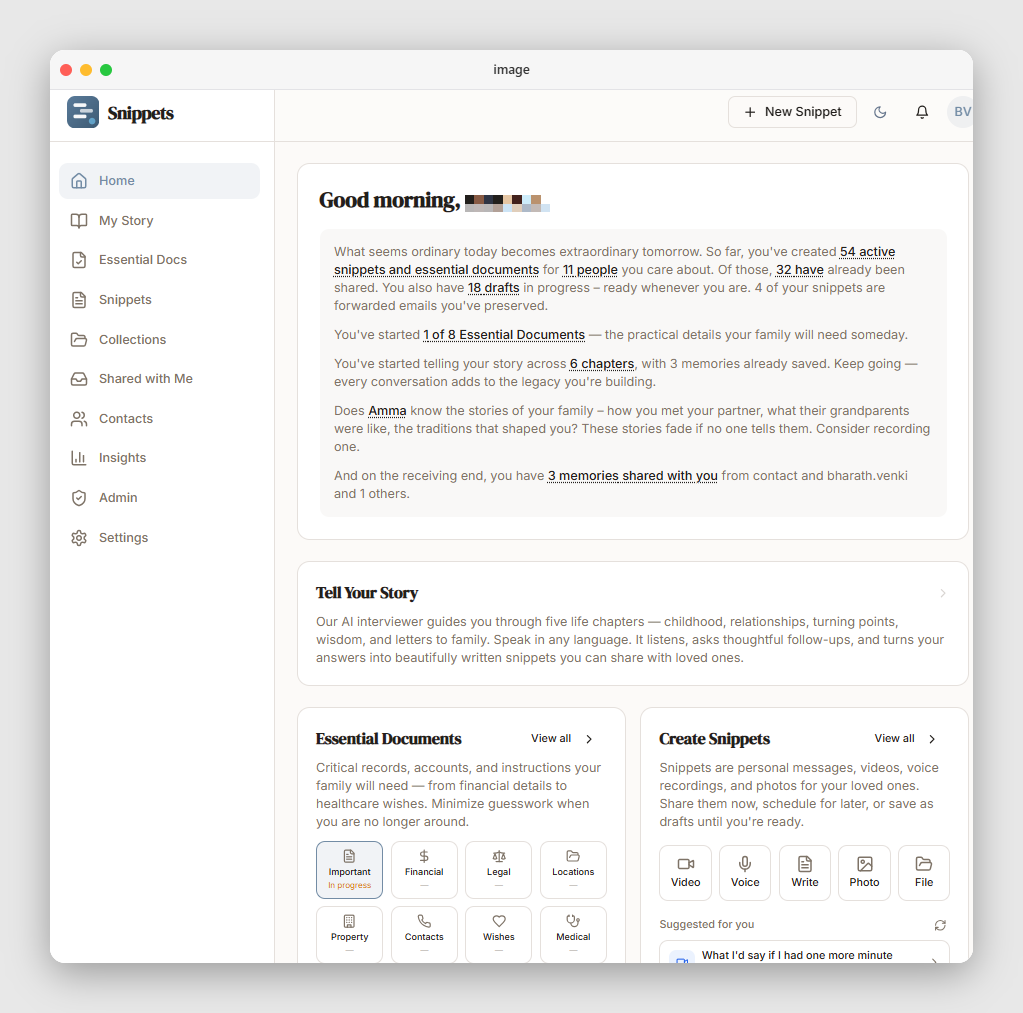1023x1013 pixels.
Task: Open the Wishes documents category
Action: [x=498, y=933]
